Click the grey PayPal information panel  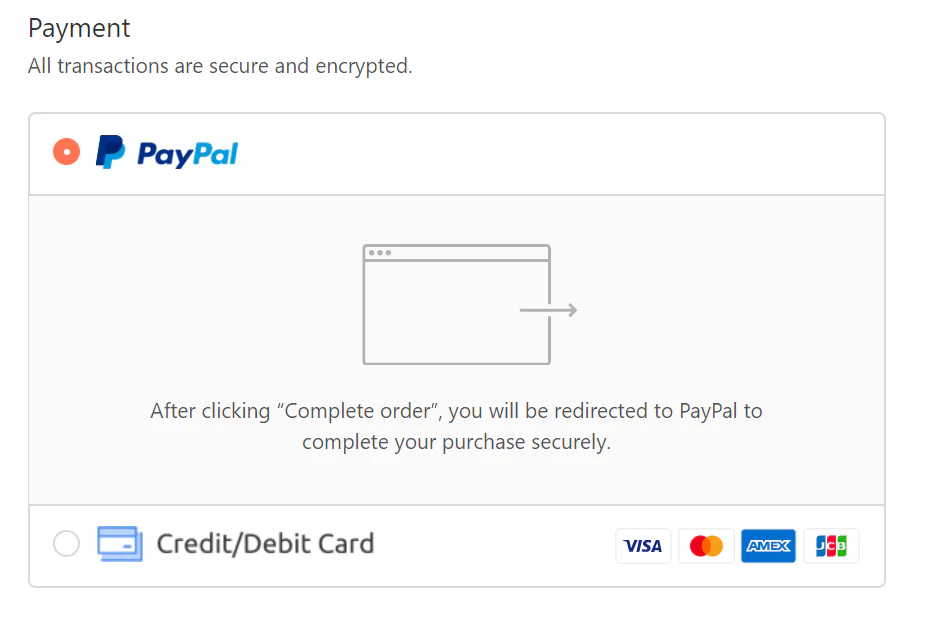[457, 350]
